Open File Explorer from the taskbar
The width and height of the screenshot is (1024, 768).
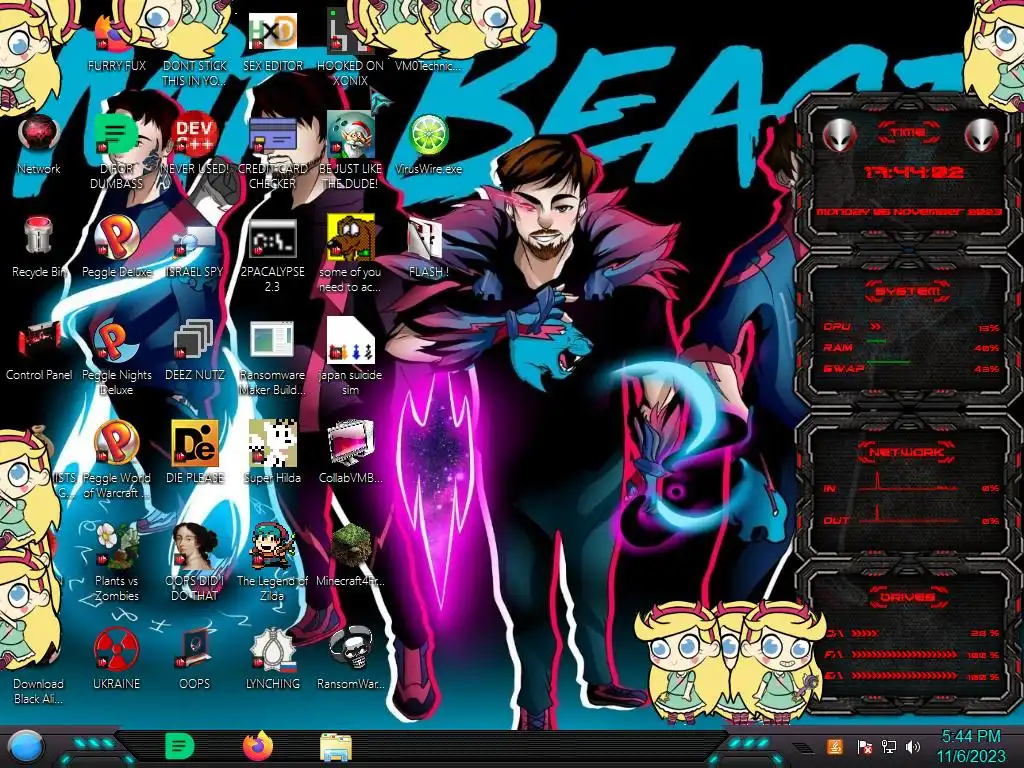(x=336, y=747)
